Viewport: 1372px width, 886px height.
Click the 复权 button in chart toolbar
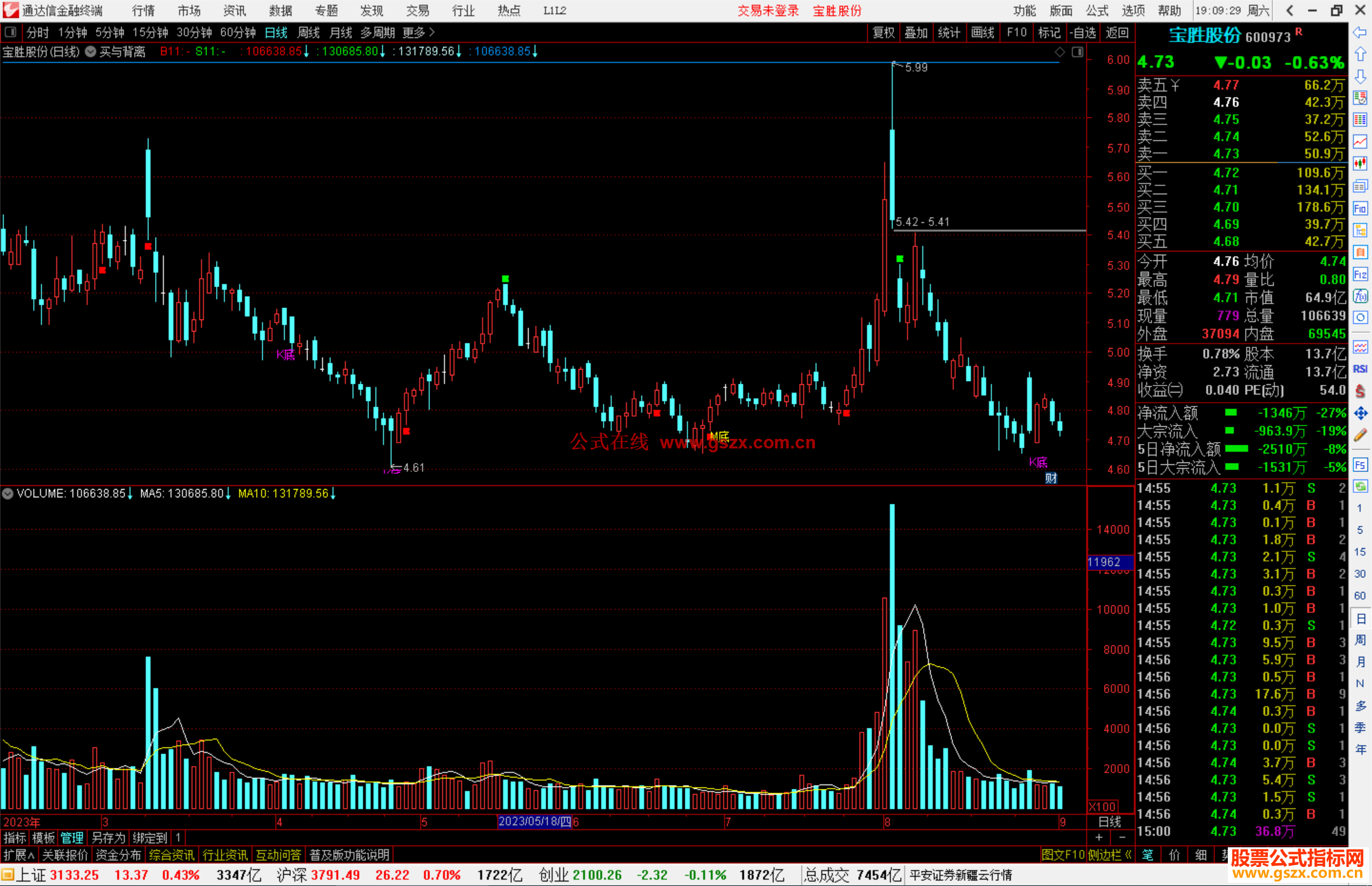pos(883,32)
